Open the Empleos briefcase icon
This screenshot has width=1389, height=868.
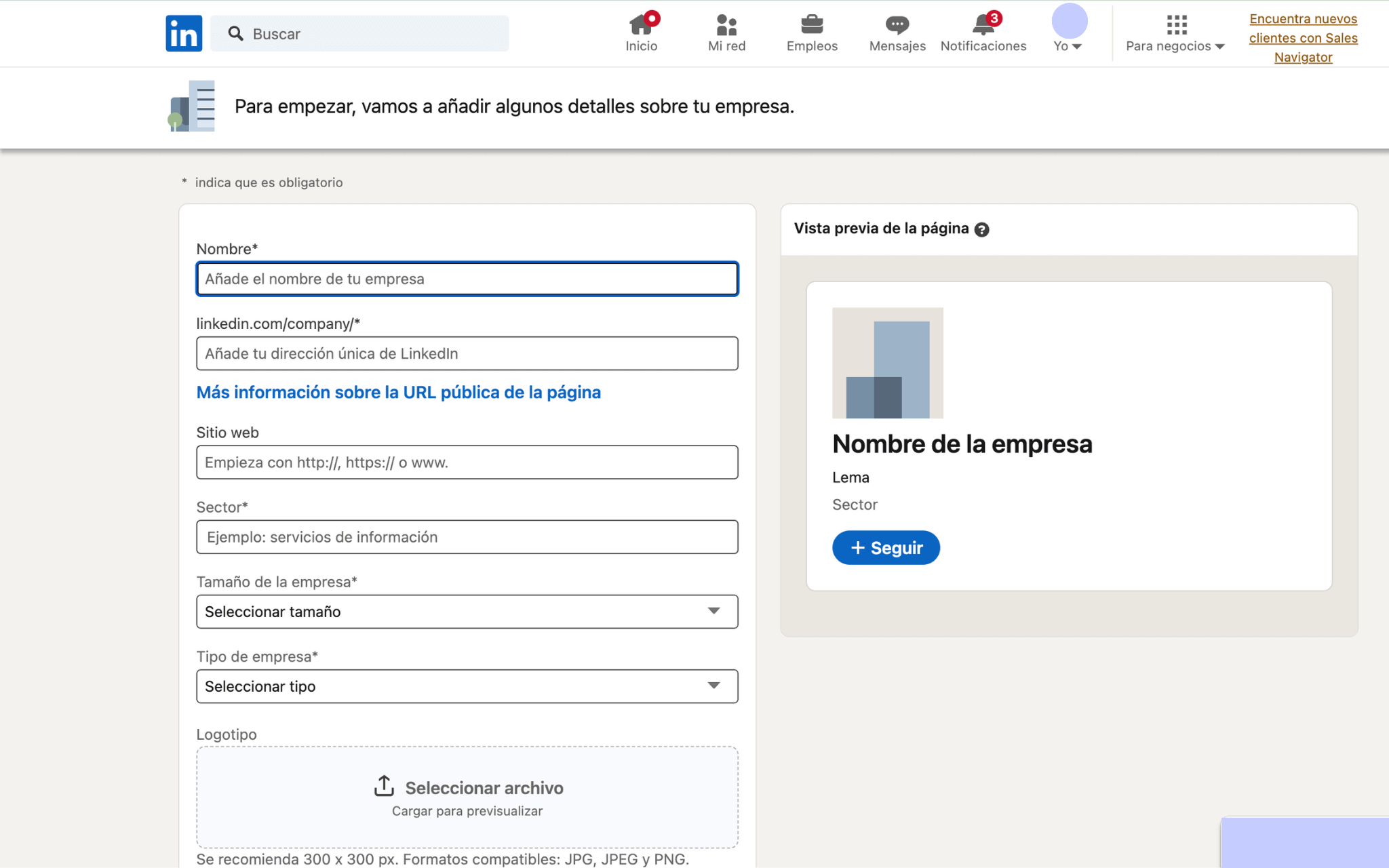coord(812,25)
